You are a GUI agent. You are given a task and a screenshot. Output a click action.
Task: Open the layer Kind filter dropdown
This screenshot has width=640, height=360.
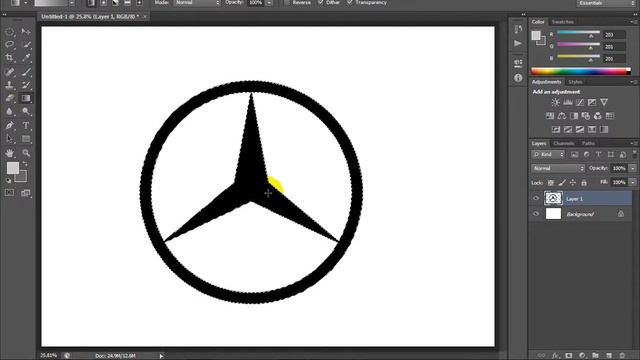pyautogui.click(x=548, y=154)
